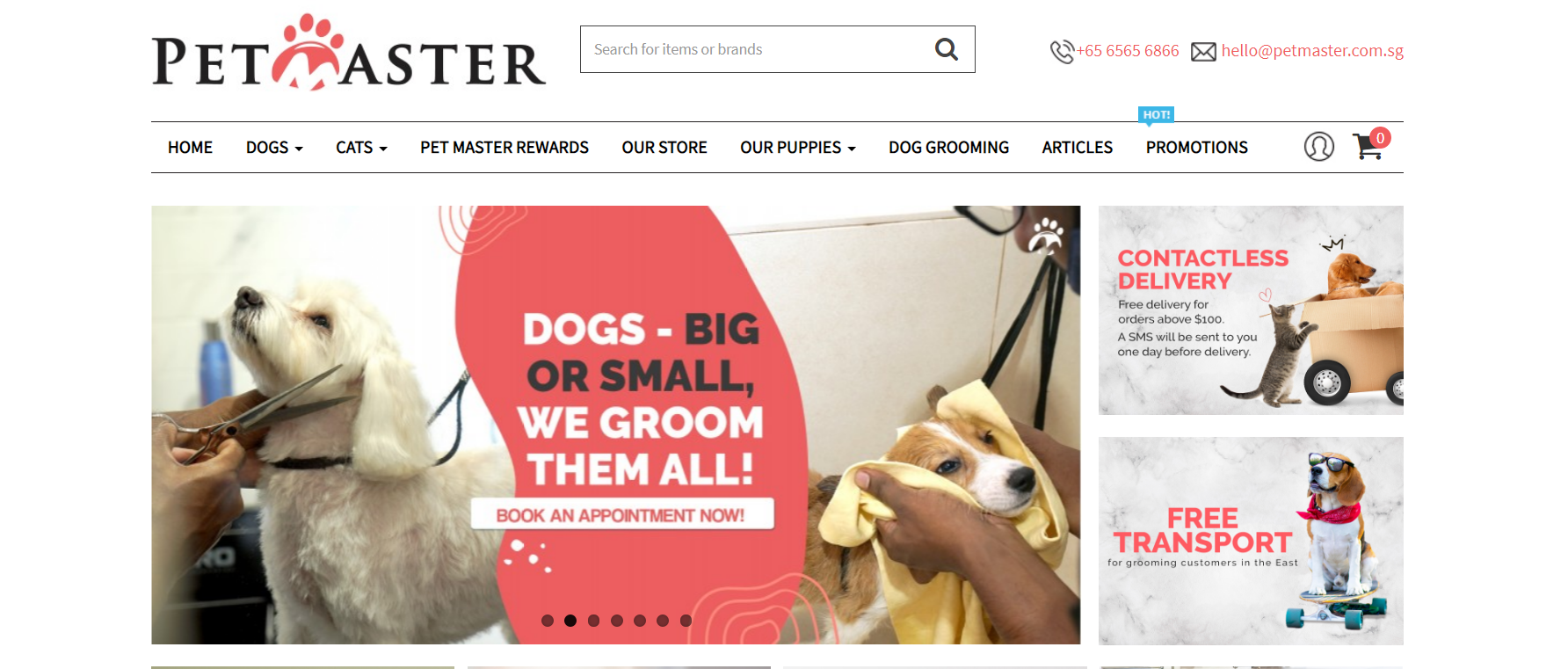Click Book An Appointment Now button
1568x669 pixels.
click(622, 514)
